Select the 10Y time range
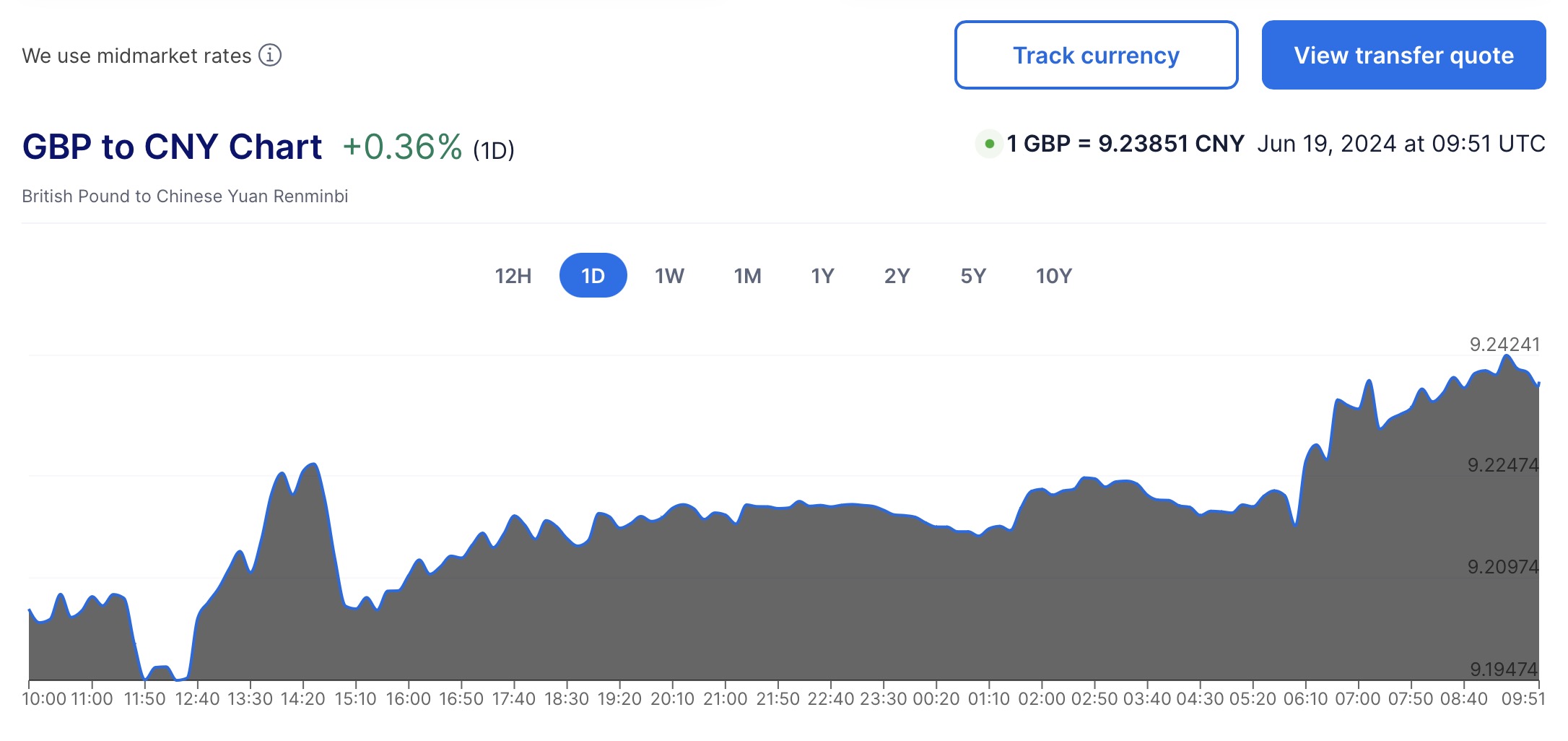1568x741 pixels. pos(1053,276)
